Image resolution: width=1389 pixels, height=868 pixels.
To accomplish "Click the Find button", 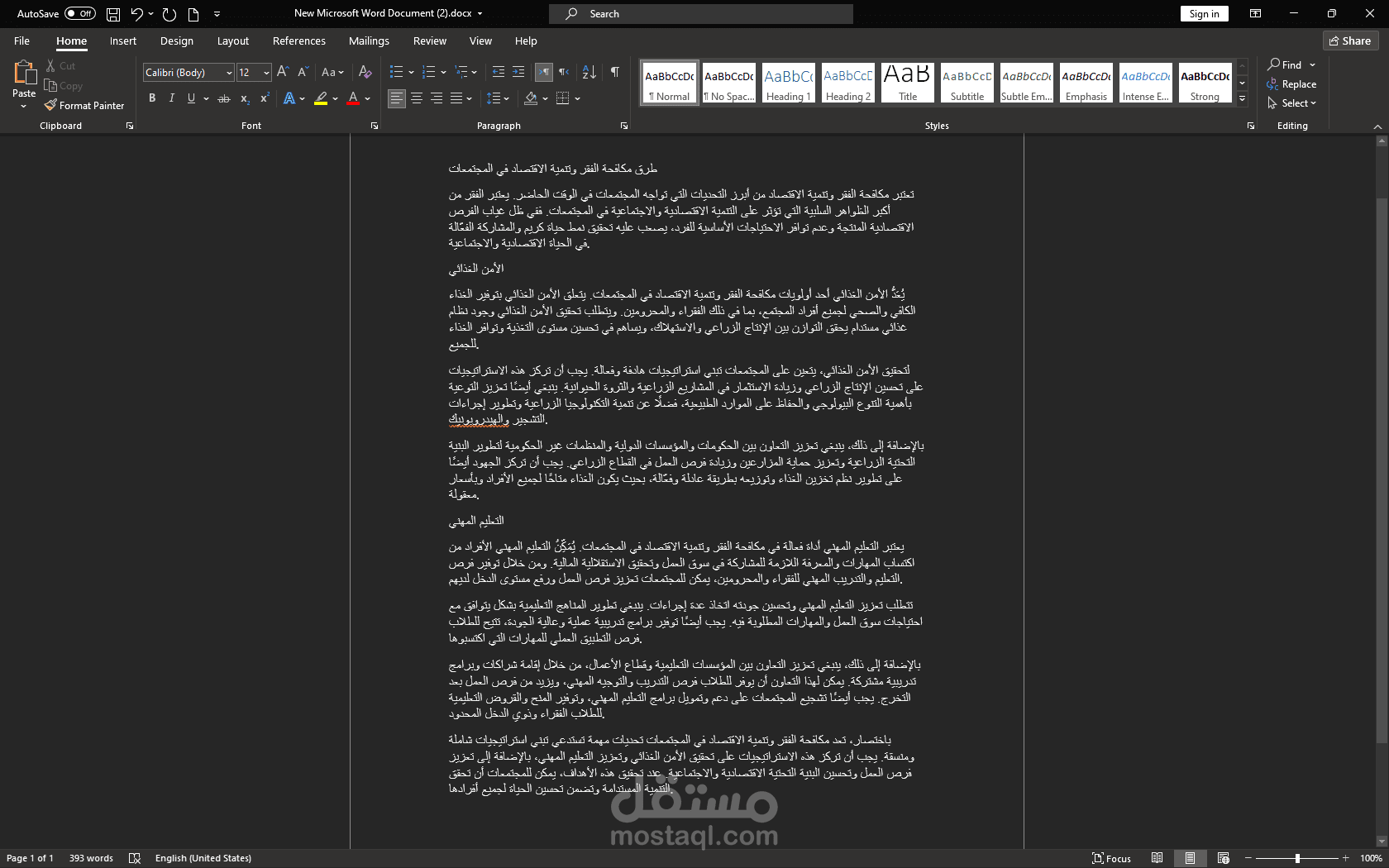I will [1286, 64].
